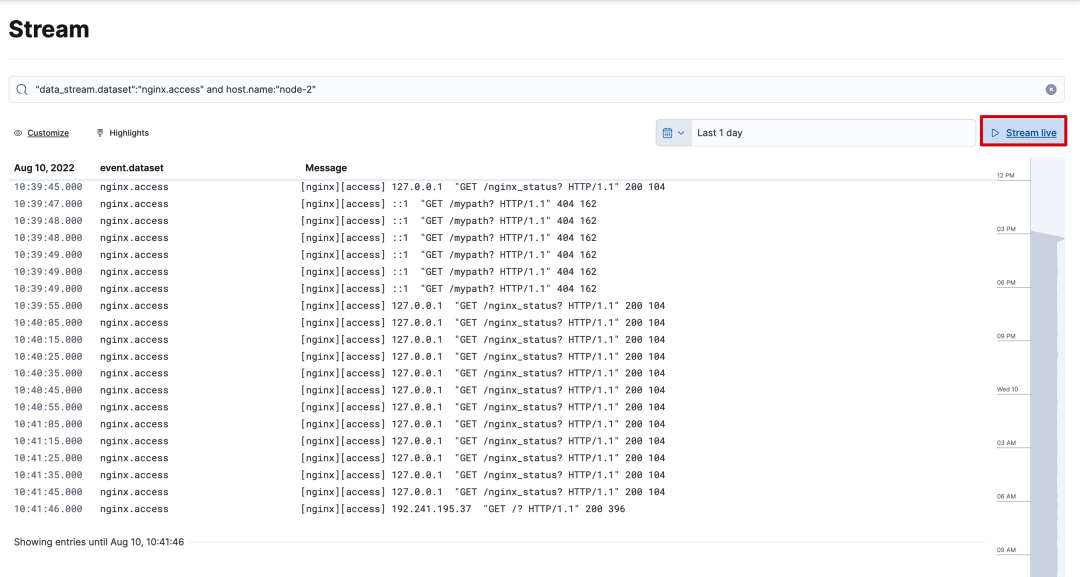Click the eye icon beside Customize
This screenshot has width=1080, height=577.
tap(18, 133)
